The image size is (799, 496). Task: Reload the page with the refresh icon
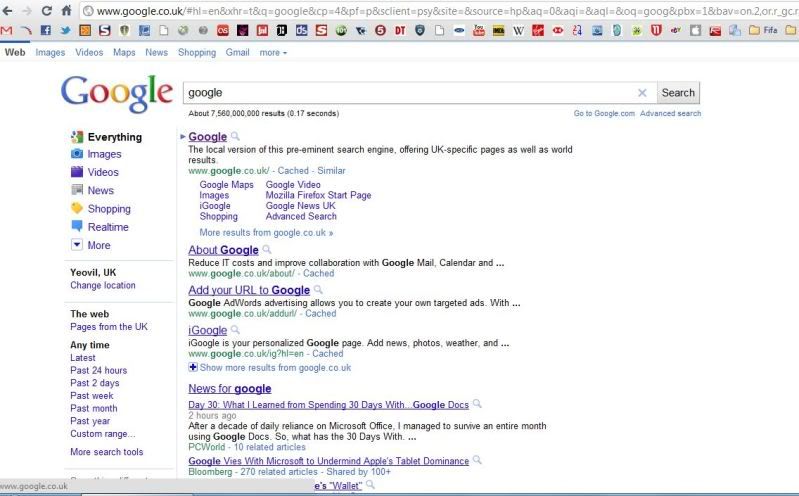pyautogui.click(x=46, y=10)
